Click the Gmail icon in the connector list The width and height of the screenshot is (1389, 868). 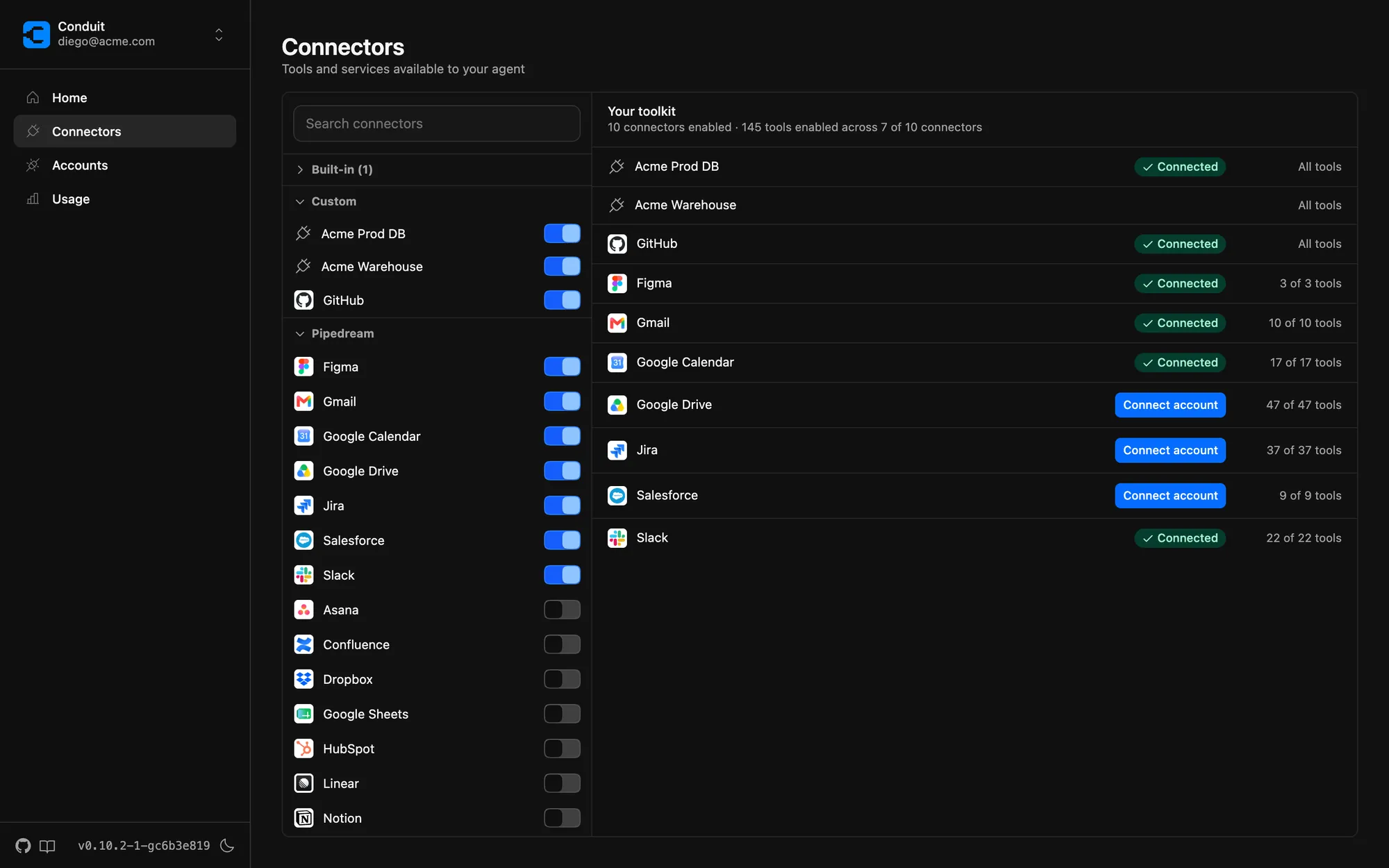(x=303, y=401)
